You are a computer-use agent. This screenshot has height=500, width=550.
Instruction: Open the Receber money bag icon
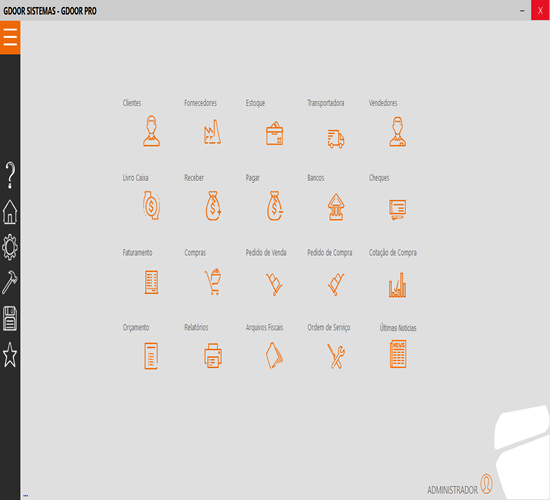(213, 206)
